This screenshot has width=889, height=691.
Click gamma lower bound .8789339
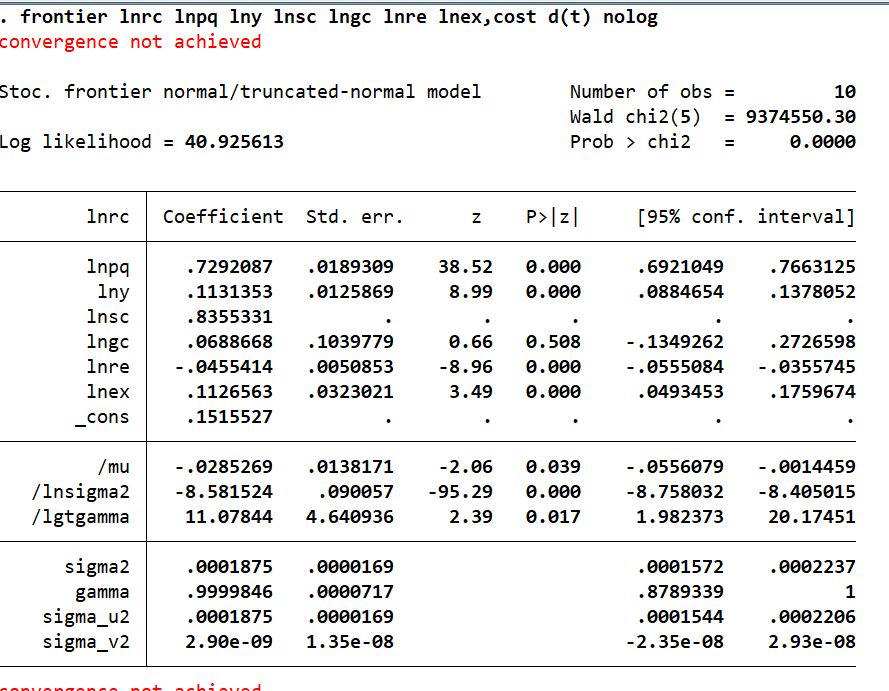click(680, 592)
